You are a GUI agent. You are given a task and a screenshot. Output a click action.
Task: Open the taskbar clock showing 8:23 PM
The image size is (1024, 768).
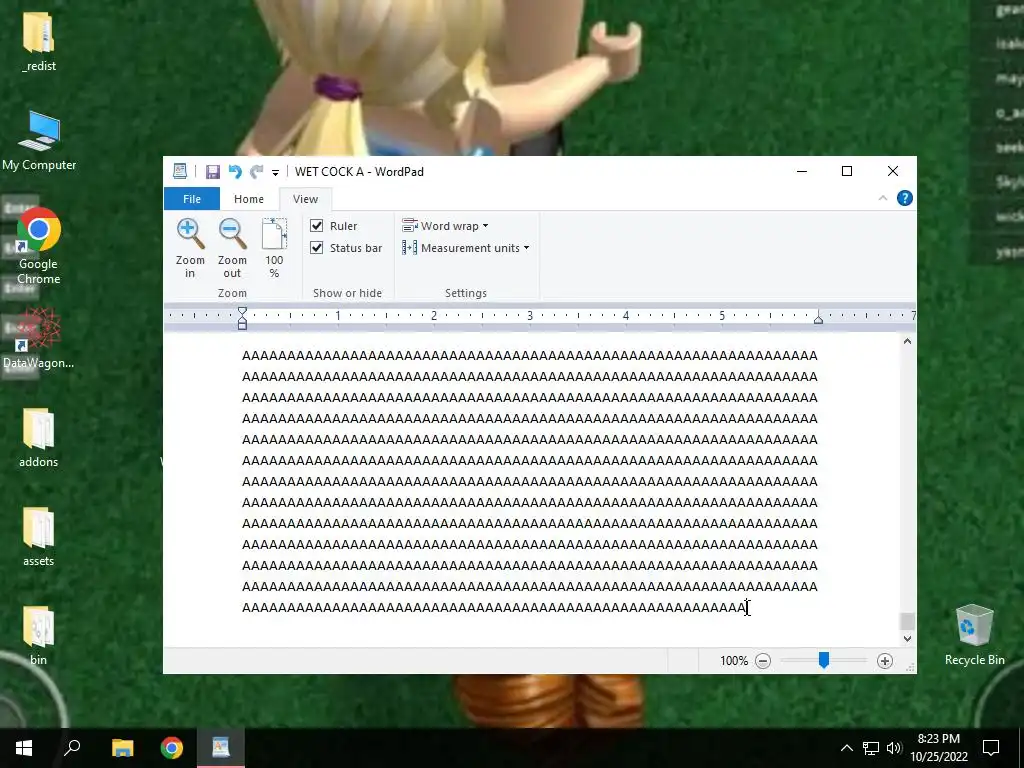click(938, 748)
